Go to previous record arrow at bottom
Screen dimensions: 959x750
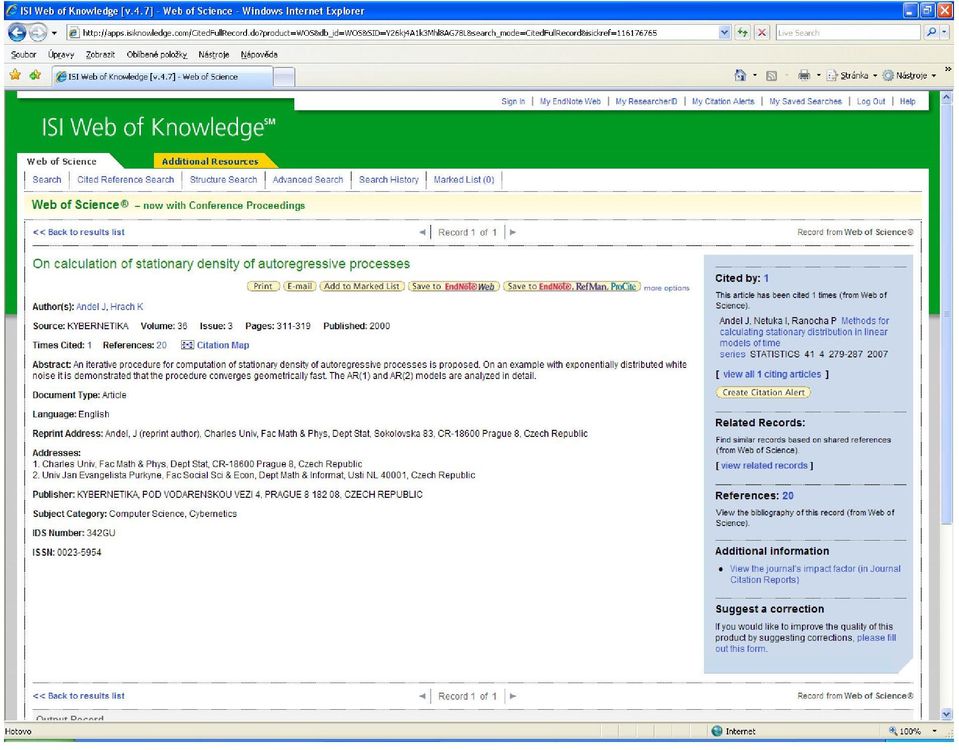[422, 696]
